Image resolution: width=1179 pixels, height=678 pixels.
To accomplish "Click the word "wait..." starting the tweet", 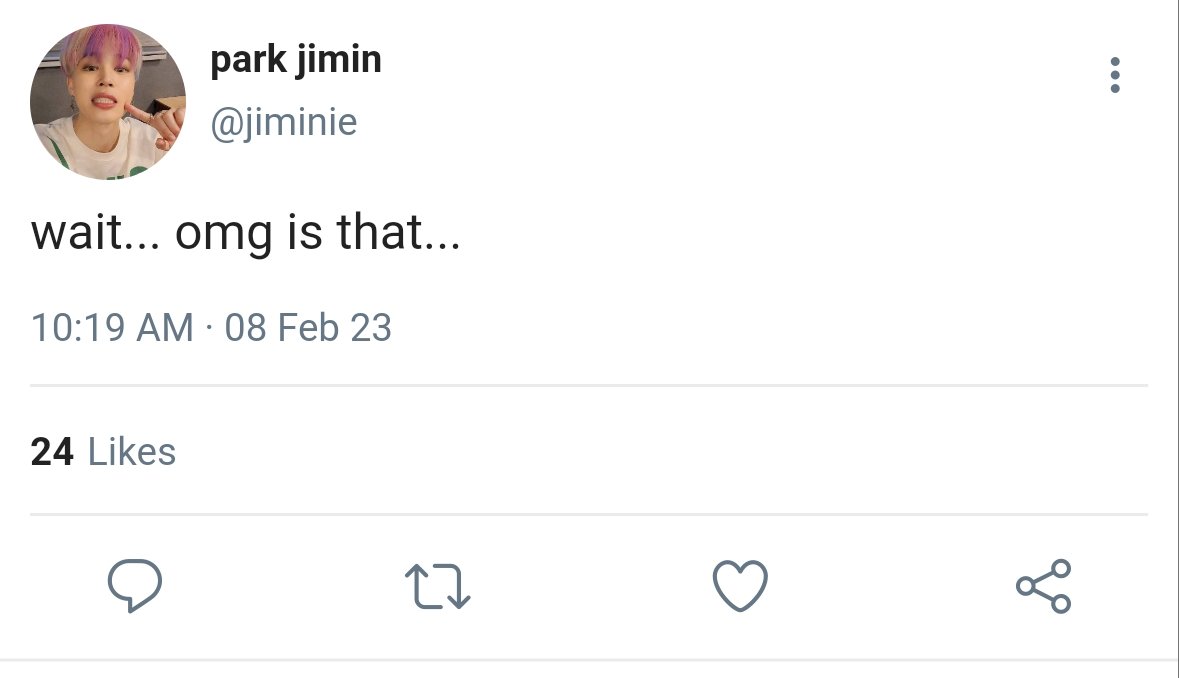I will (95, 232).
